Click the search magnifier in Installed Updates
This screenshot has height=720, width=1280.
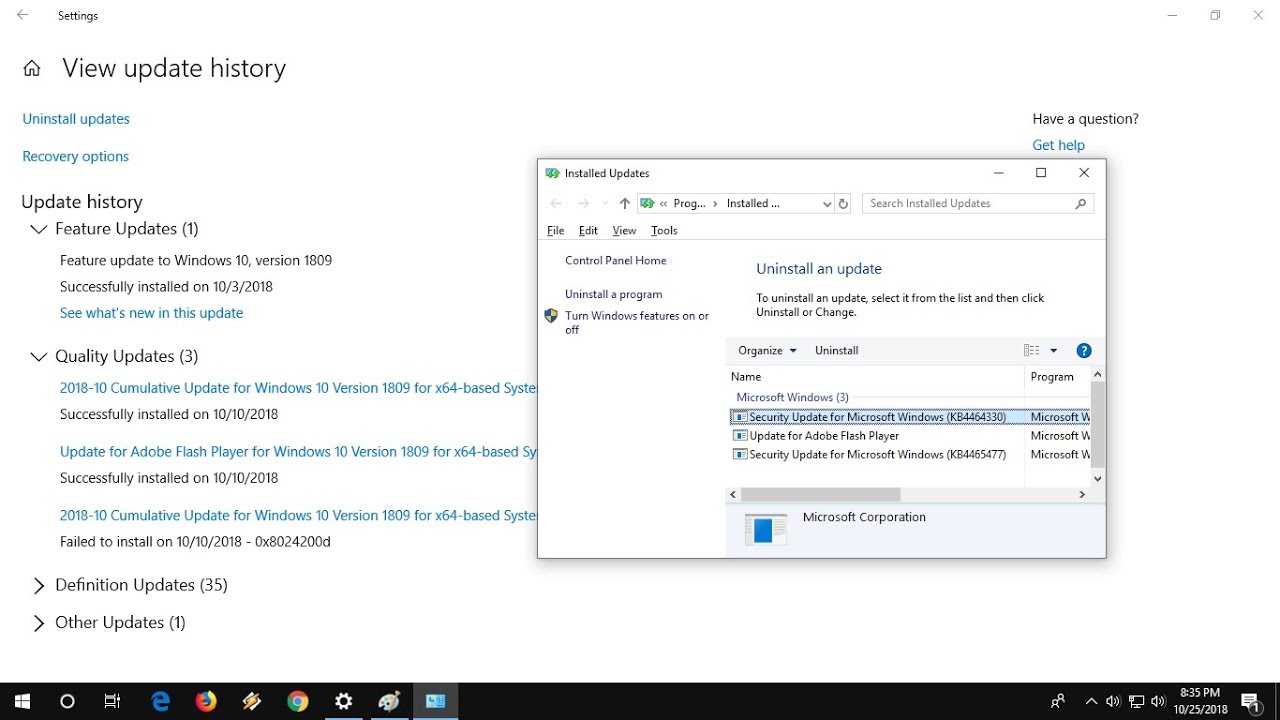[x=1081, y=203]
